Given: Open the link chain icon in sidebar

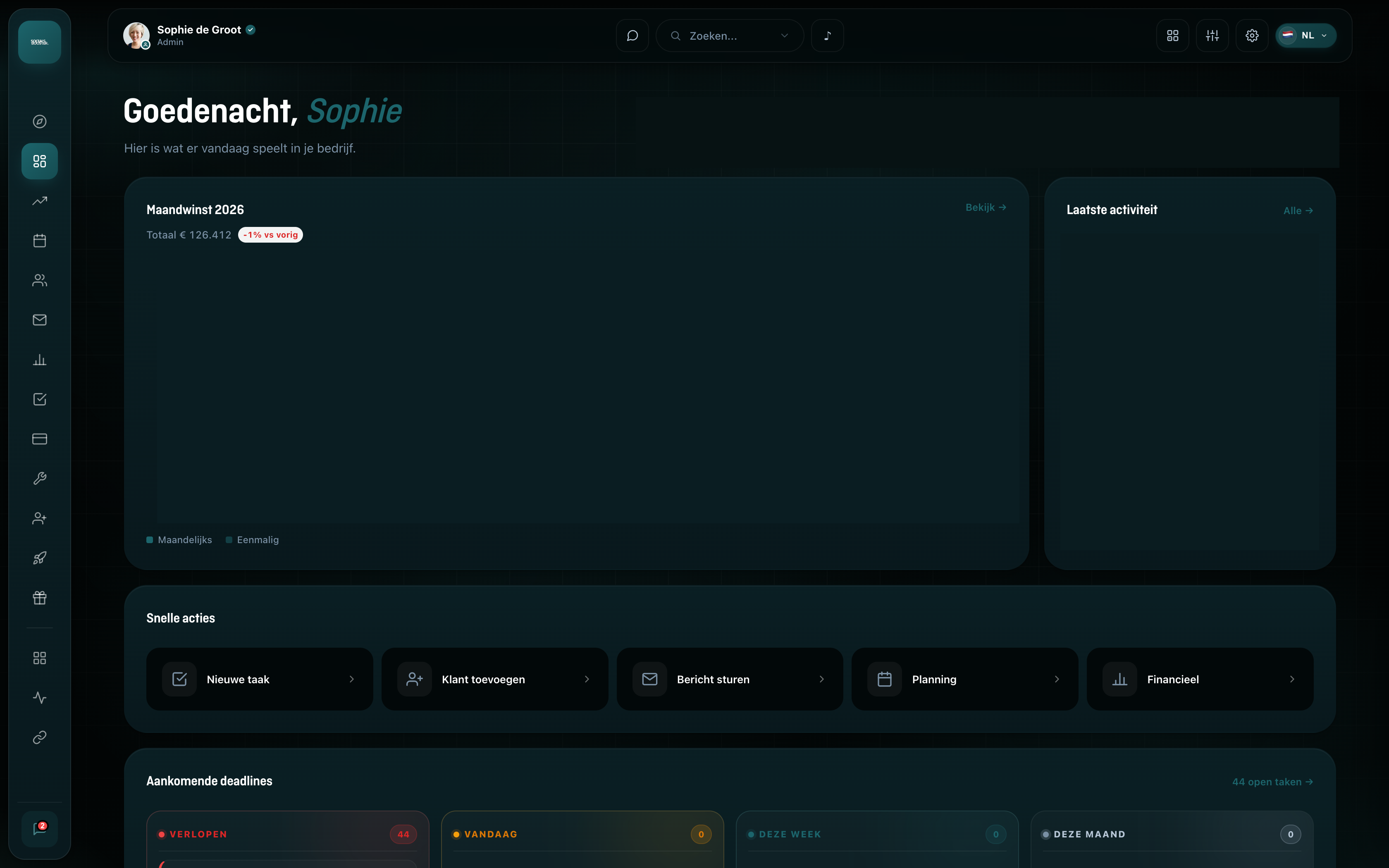Looking at the screenshot, I should click(40, 737).
